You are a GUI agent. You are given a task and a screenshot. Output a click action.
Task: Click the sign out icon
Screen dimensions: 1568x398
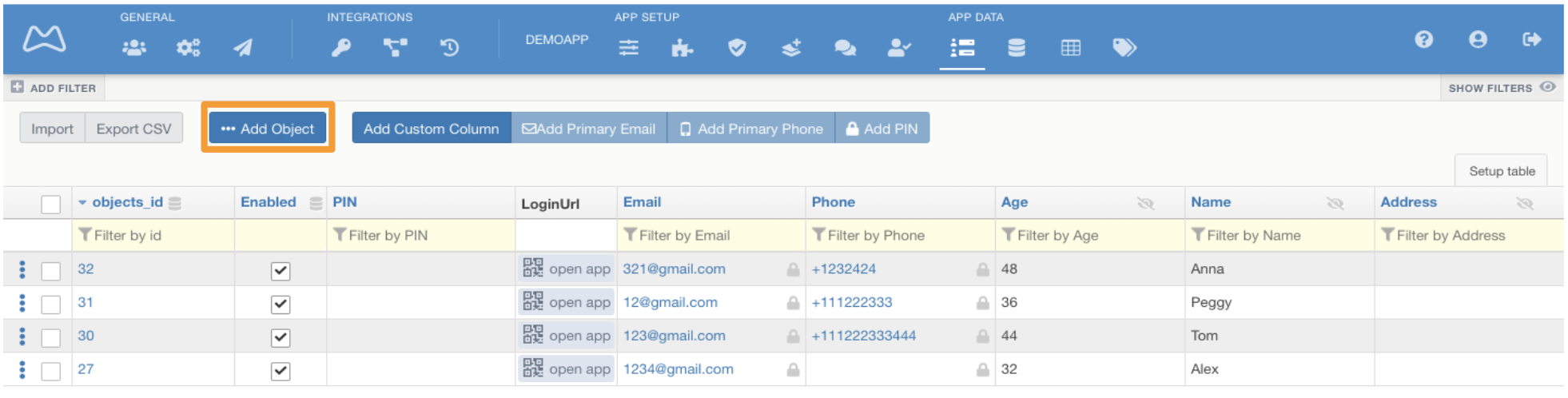1532,39
